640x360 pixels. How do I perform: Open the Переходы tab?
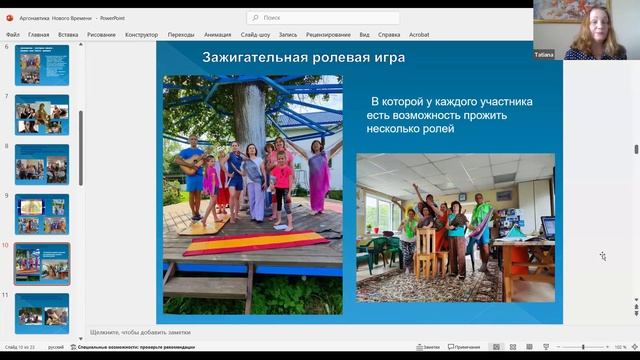(x=181, y=35)
